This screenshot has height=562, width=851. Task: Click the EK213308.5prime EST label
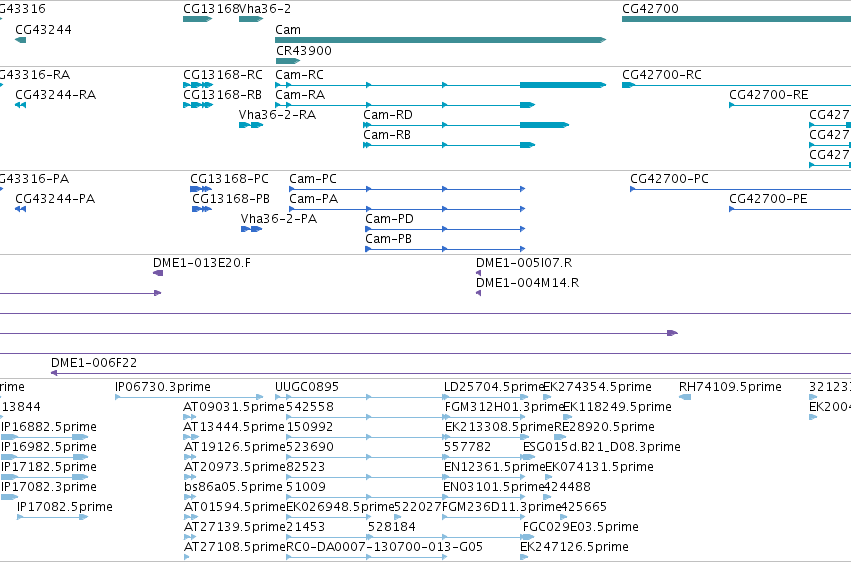(x=499, y=427)
